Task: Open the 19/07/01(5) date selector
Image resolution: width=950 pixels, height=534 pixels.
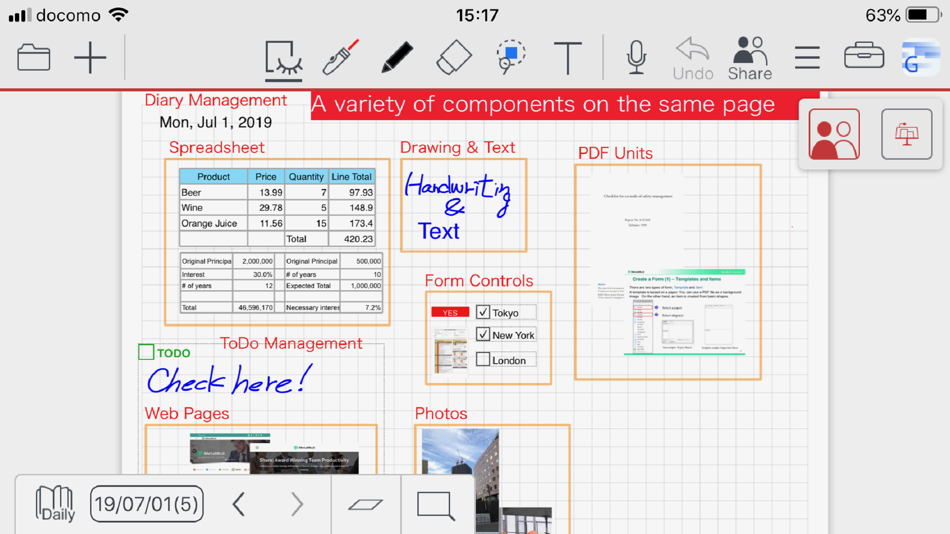Action: pyautogui.click(x=147, y=504)
